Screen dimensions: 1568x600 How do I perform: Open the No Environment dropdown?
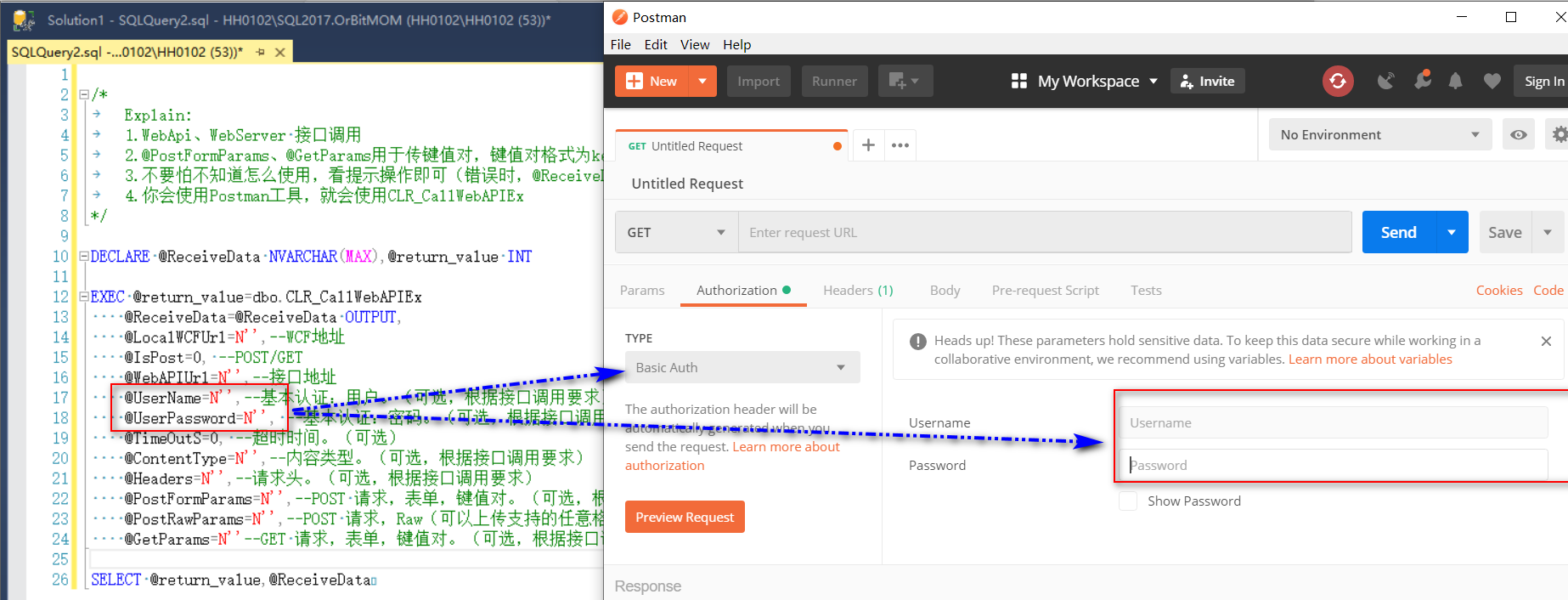1380,134
